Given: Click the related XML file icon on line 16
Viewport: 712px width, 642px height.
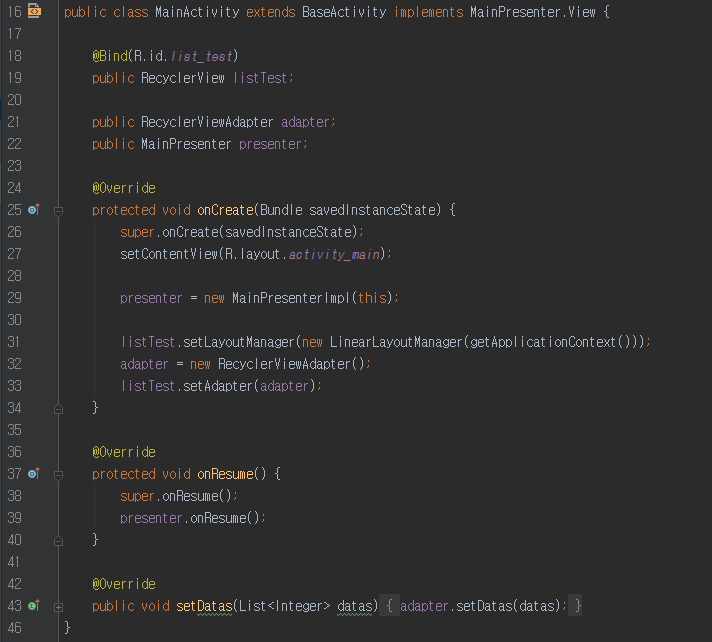Looking at the screenshot, I should pyautogui.click(x=34, y=10).
